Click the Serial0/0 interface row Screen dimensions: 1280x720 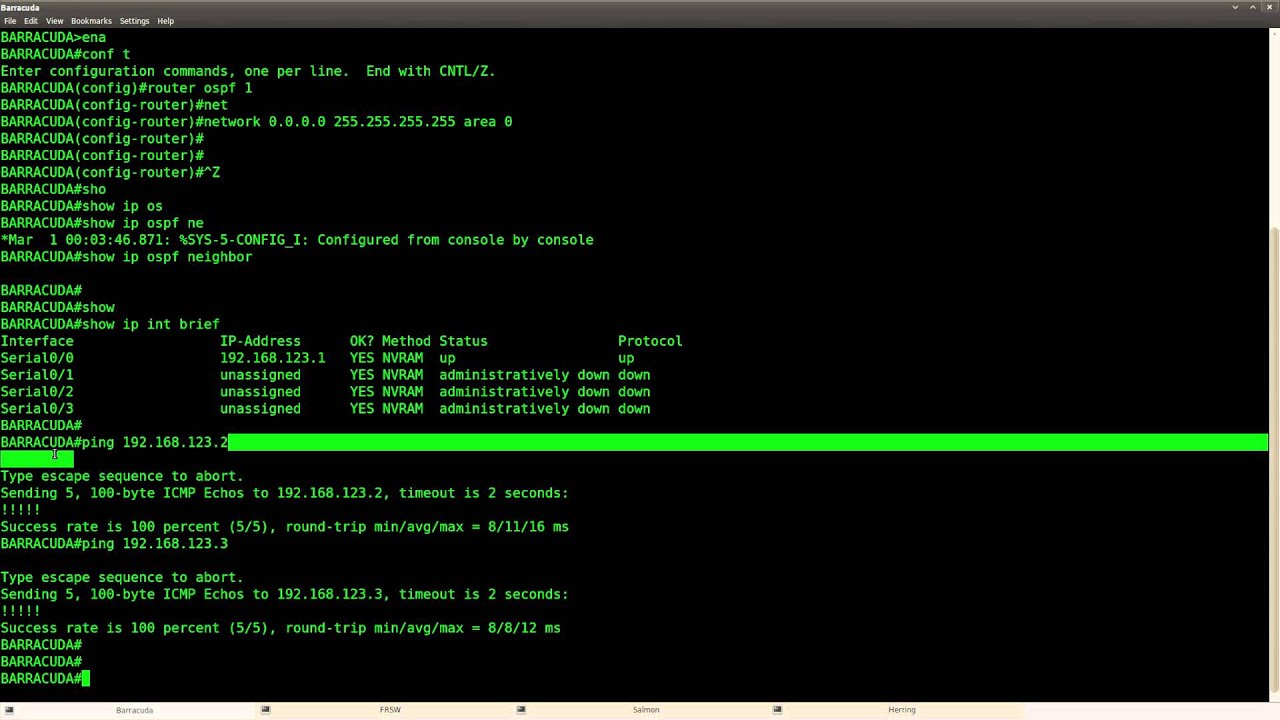pyautogui.click(x=317, y=358)
